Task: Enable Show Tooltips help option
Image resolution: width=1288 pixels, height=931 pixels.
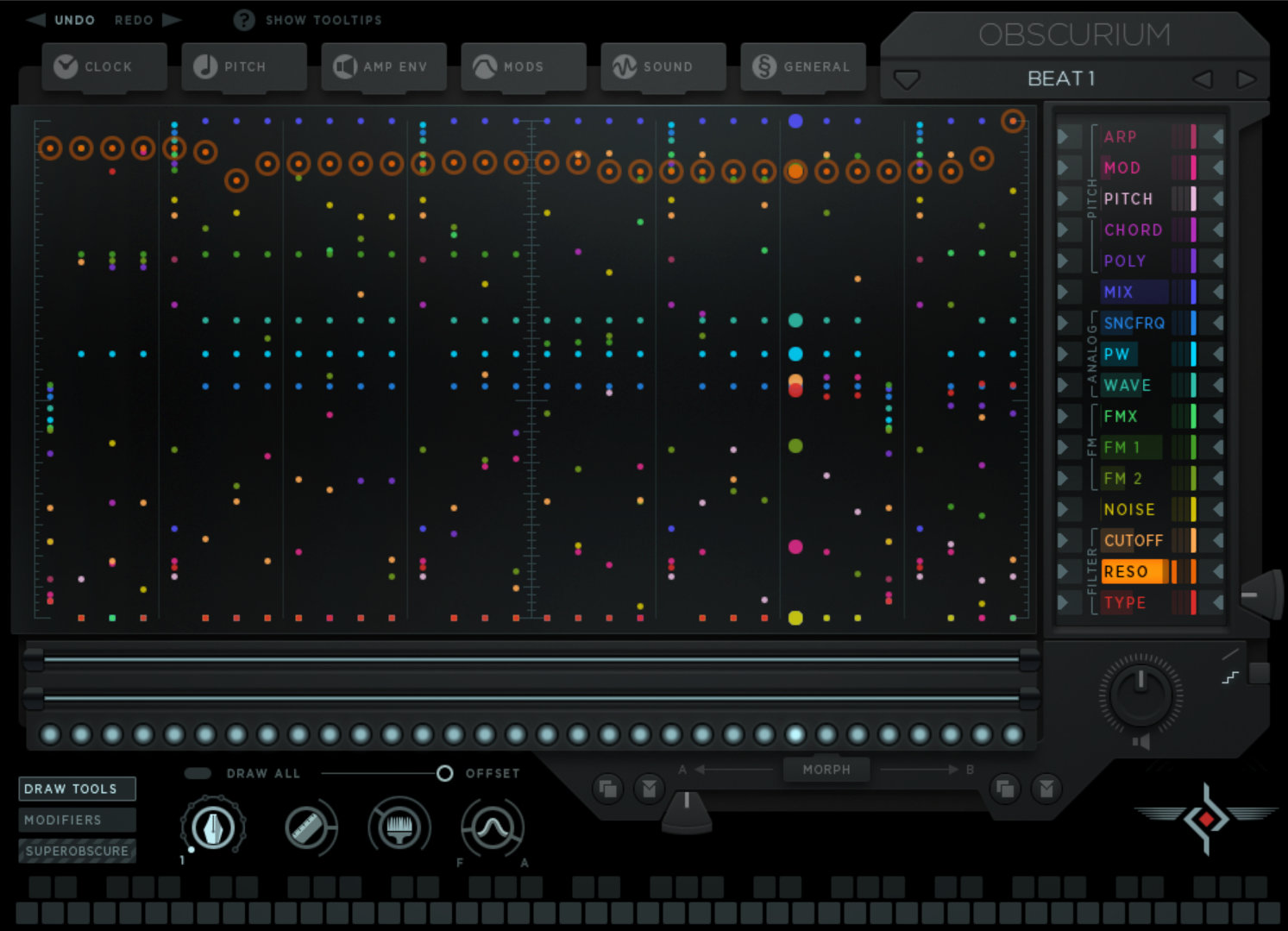Action: pos(245,20)
